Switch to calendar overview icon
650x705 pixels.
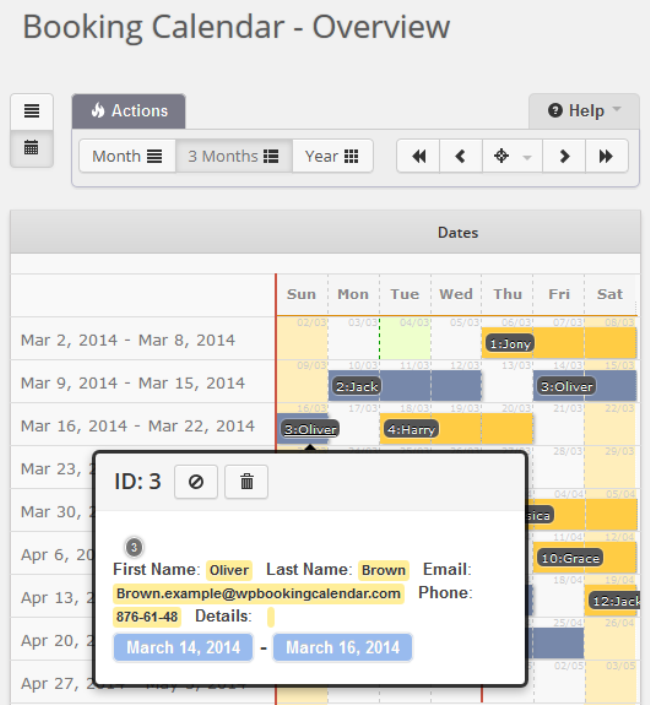32,148
